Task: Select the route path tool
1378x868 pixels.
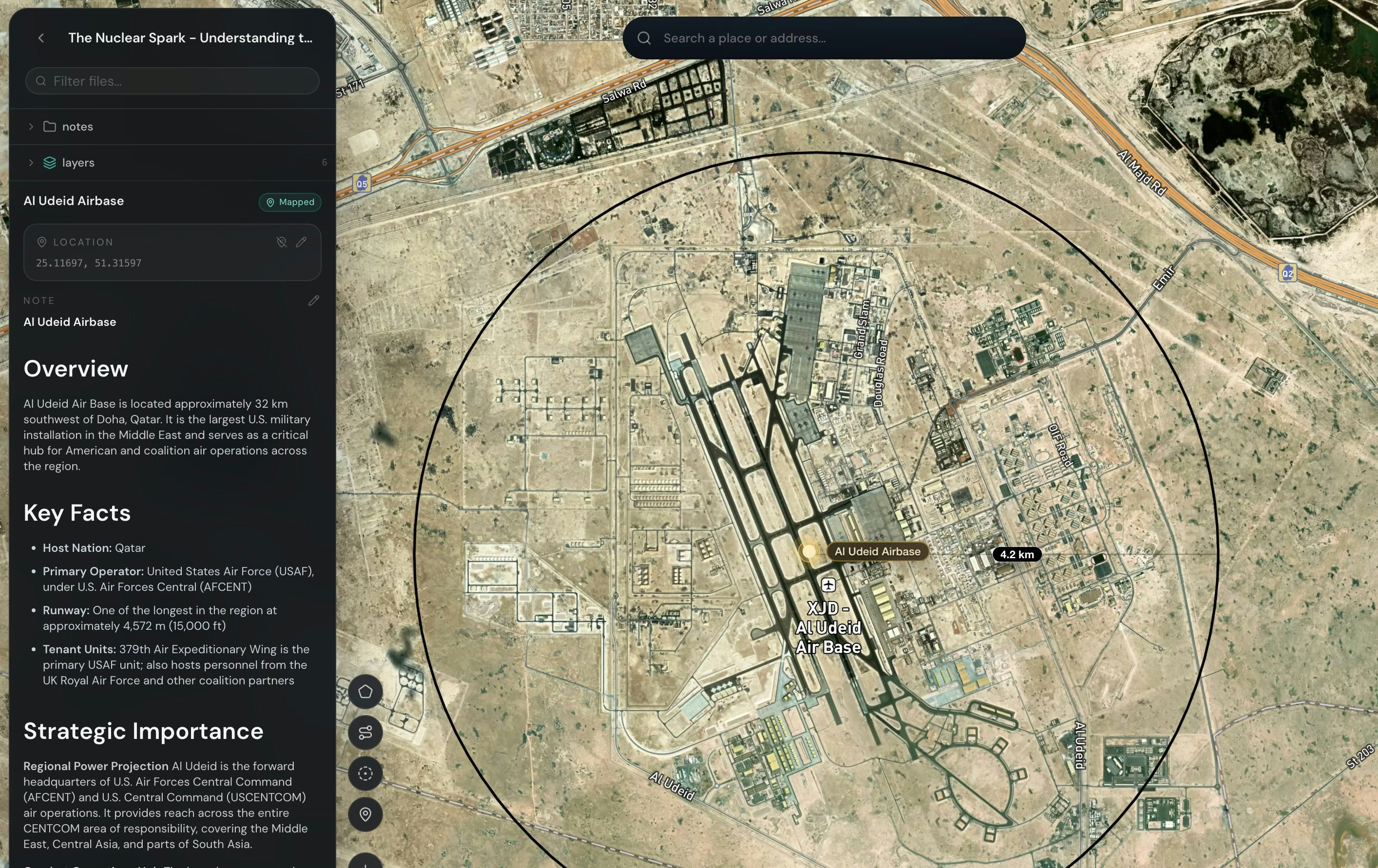Action: coord(365,733)
